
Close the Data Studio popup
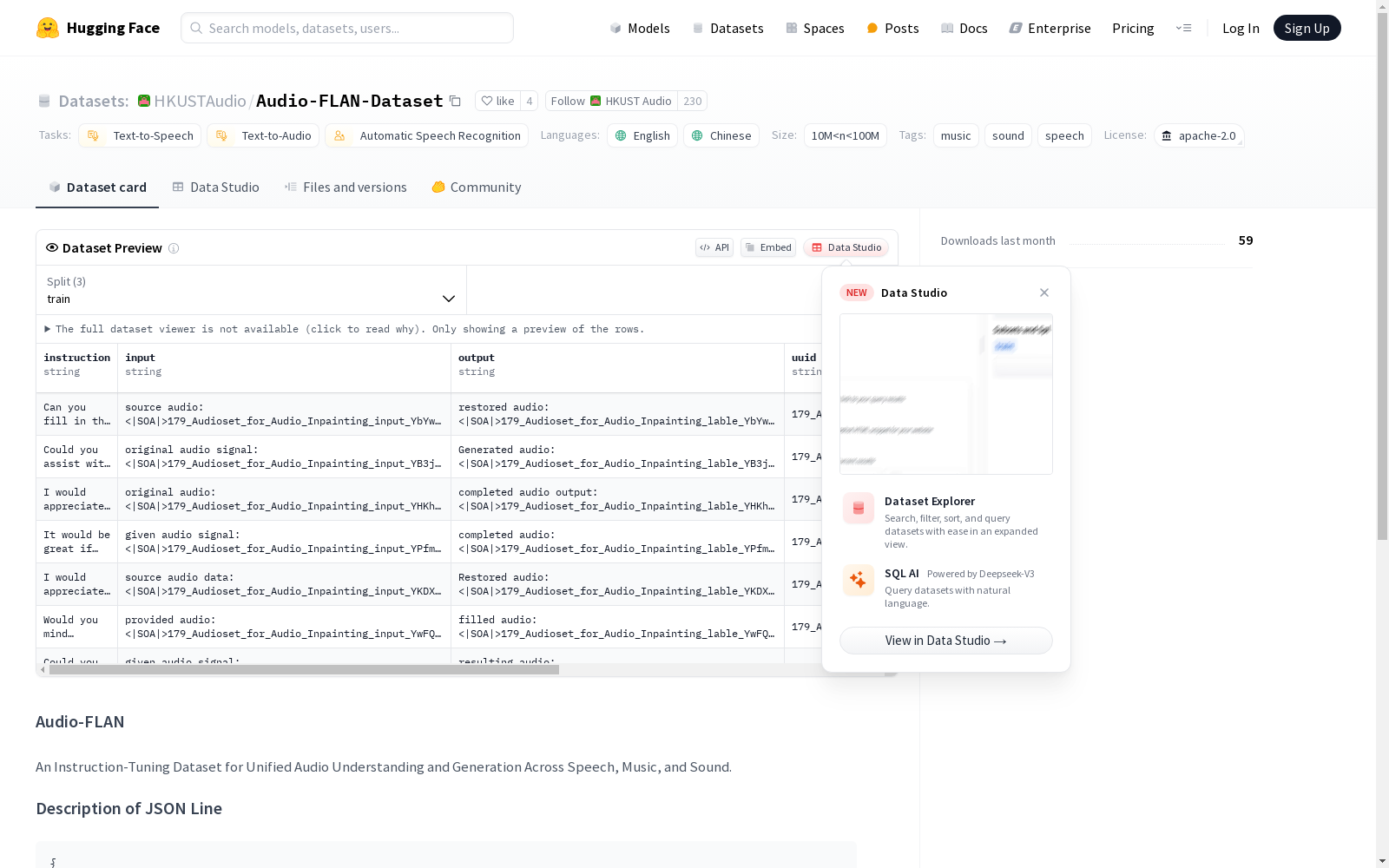pos(1044,293)
